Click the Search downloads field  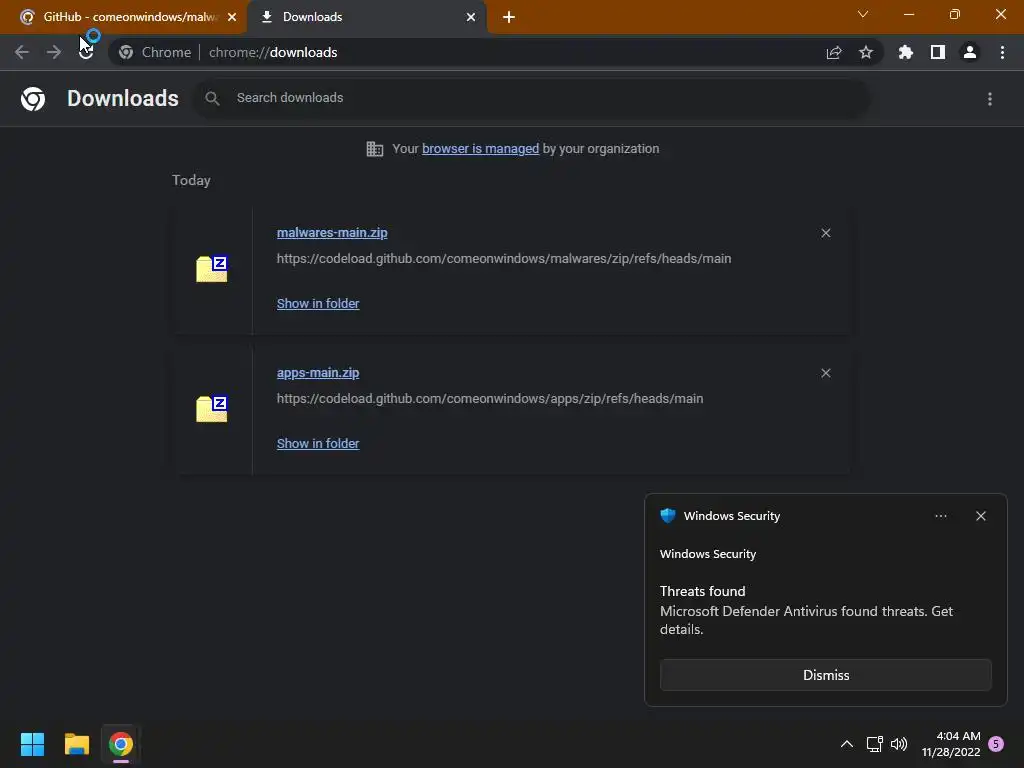pos(532,98)
